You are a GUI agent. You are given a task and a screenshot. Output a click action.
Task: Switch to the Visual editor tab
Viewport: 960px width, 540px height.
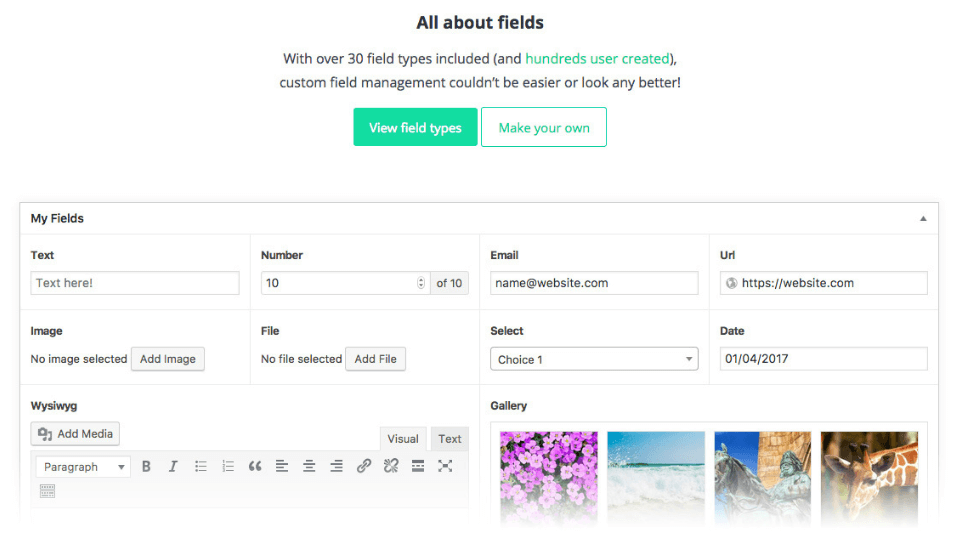(x=403, y=439)
